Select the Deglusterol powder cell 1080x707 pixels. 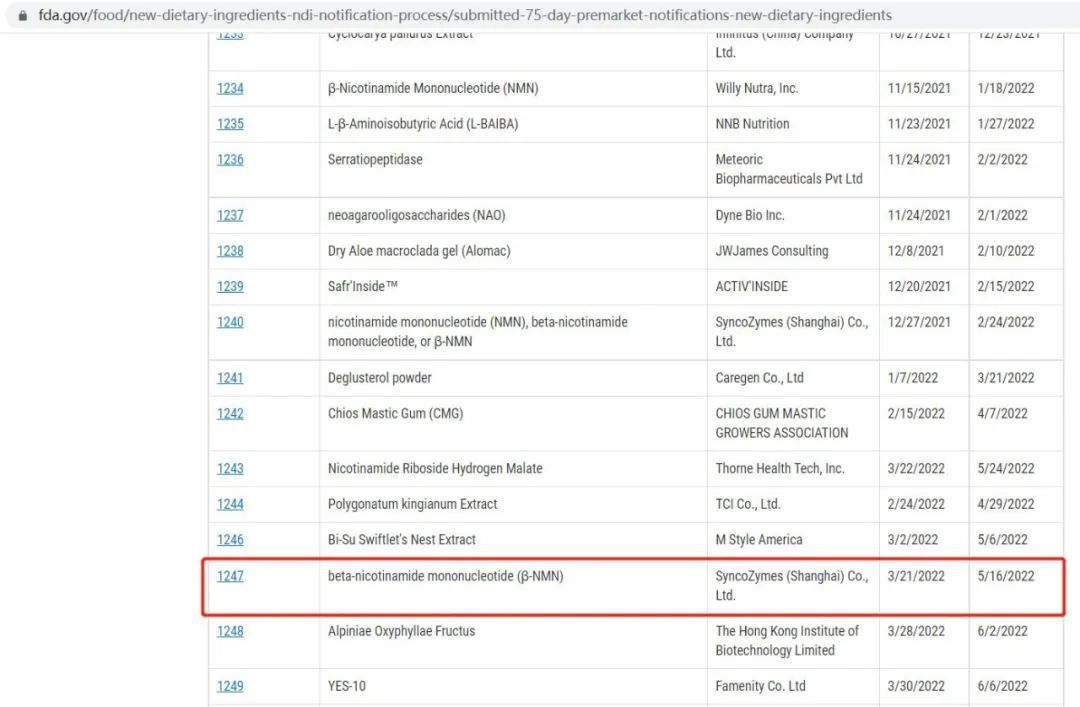point(513,378)
